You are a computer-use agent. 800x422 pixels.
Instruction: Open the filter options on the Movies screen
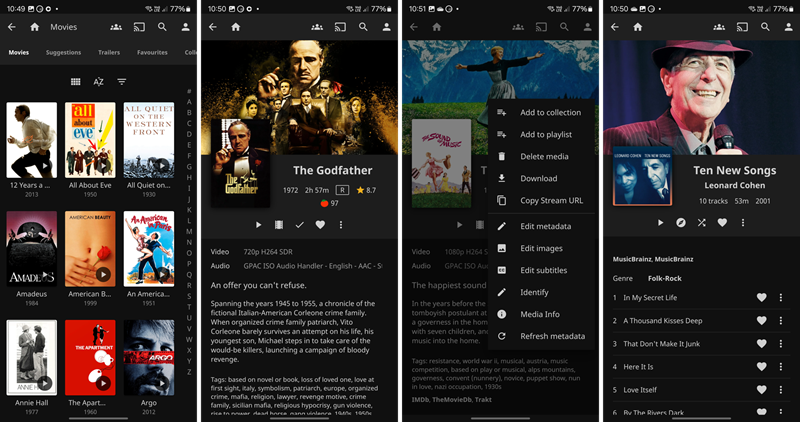coord(122,81)
